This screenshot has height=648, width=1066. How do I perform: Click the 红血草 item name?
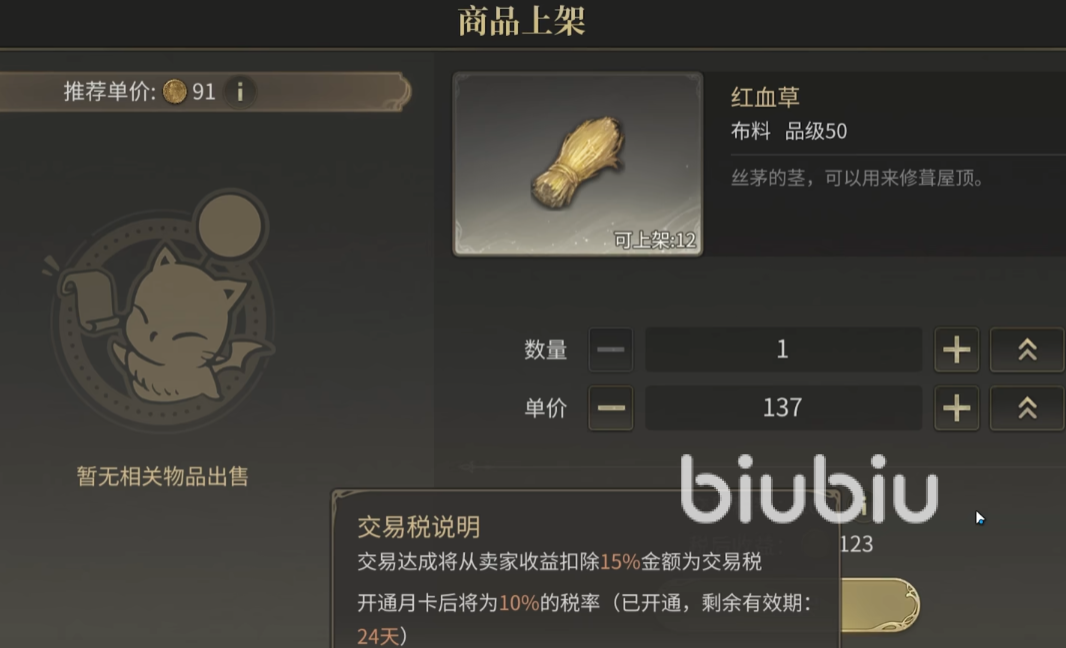765,97
